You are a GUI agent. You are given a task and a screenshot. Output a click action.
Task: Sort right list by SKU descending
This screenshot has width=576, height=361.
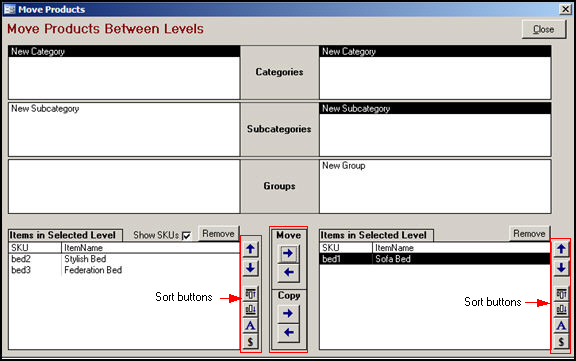(561, 310)
